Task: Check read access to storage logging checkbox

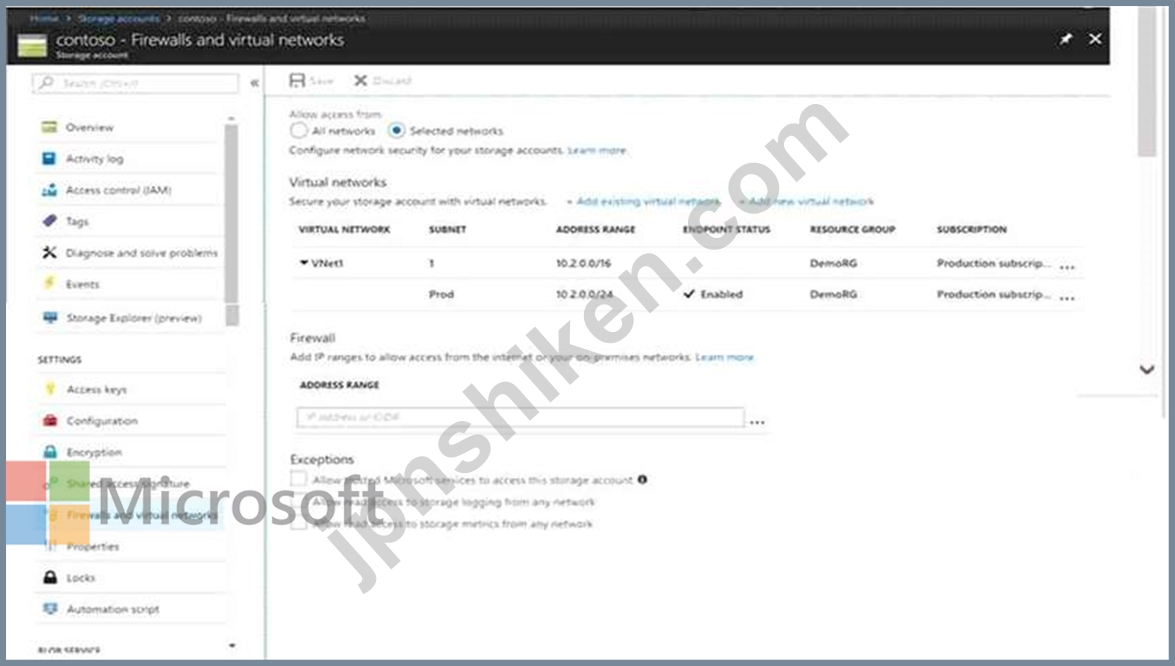Action: click(299, 502)
